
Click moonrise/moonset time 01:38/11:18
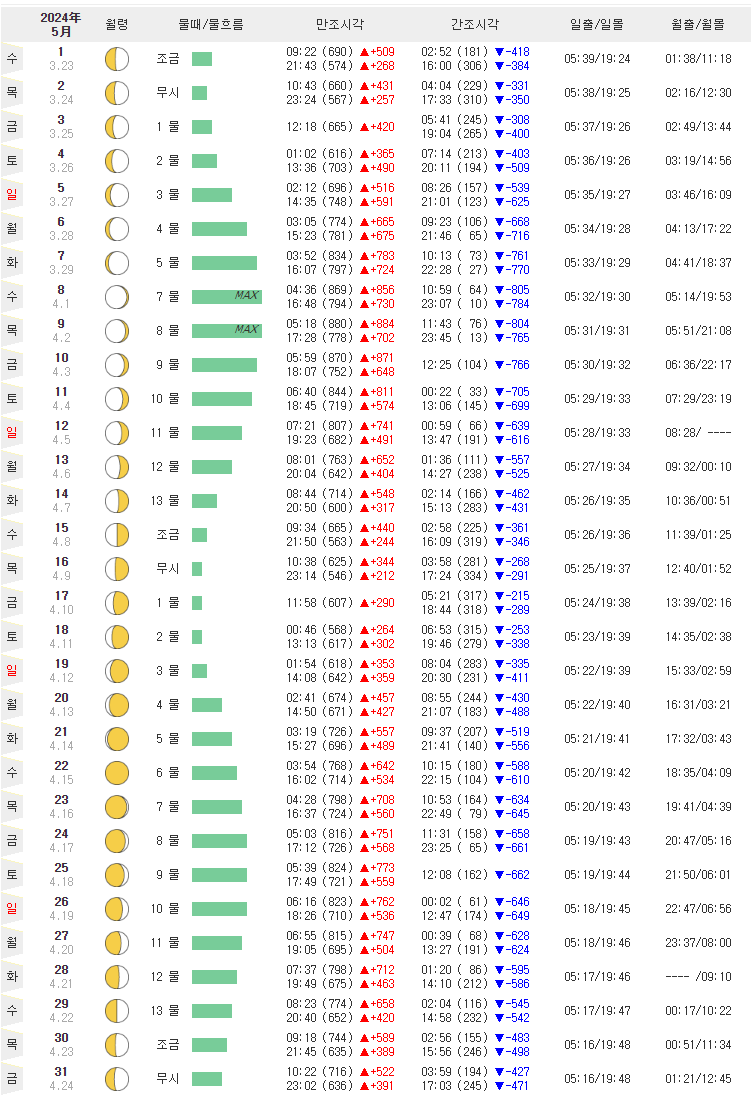[698, 59]
